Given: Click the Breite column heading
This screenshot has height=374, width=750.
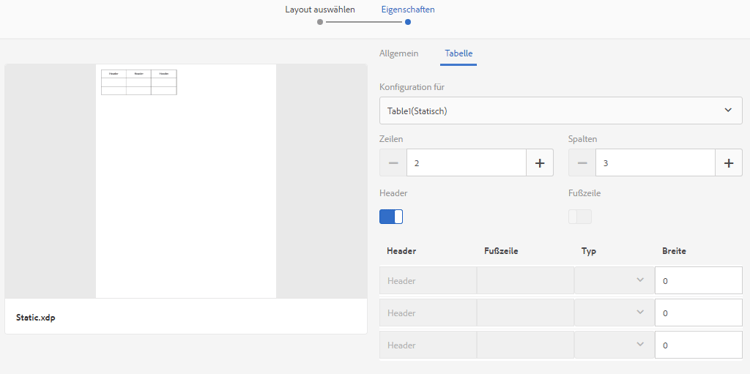Looking at the screenshot, I should click(x=674, y=251).
